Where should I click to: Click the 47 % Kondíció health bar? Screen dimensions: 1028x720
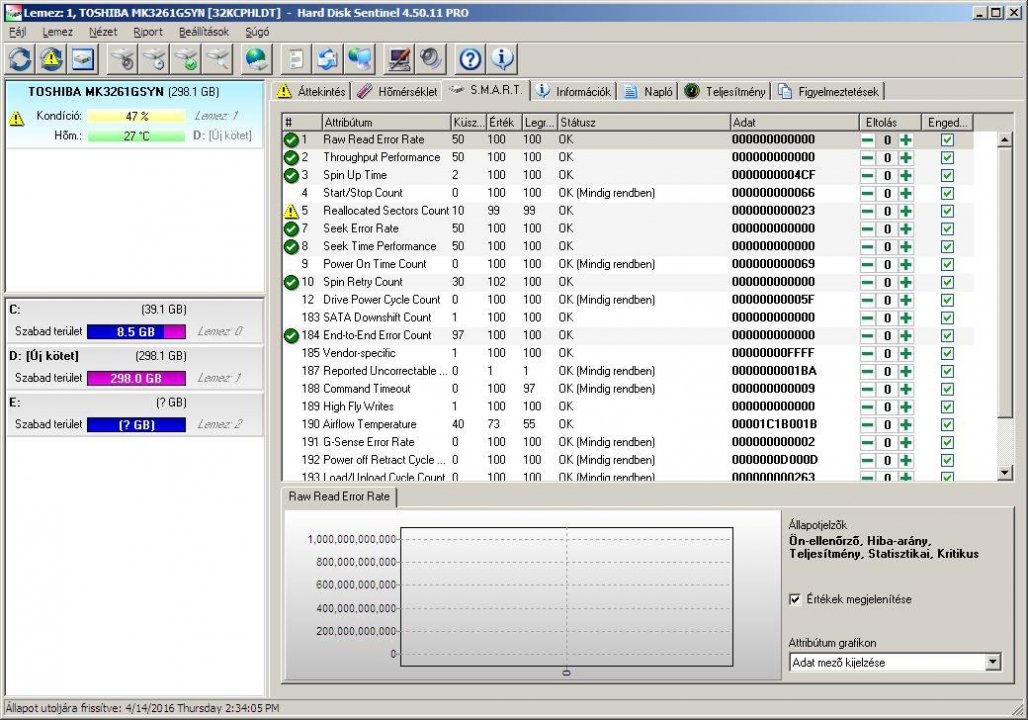136,116
